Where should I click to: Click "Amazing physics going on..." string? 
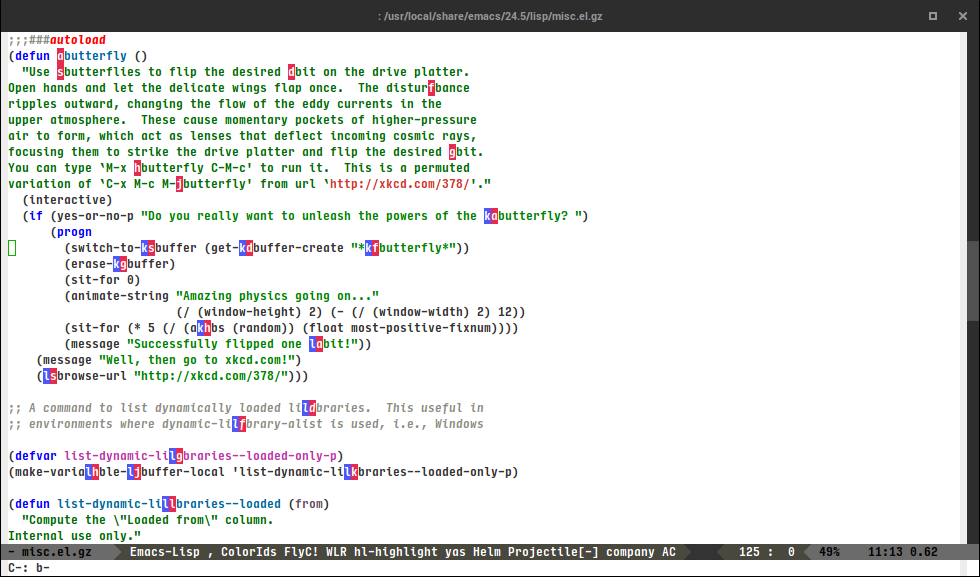coord(278,296)
